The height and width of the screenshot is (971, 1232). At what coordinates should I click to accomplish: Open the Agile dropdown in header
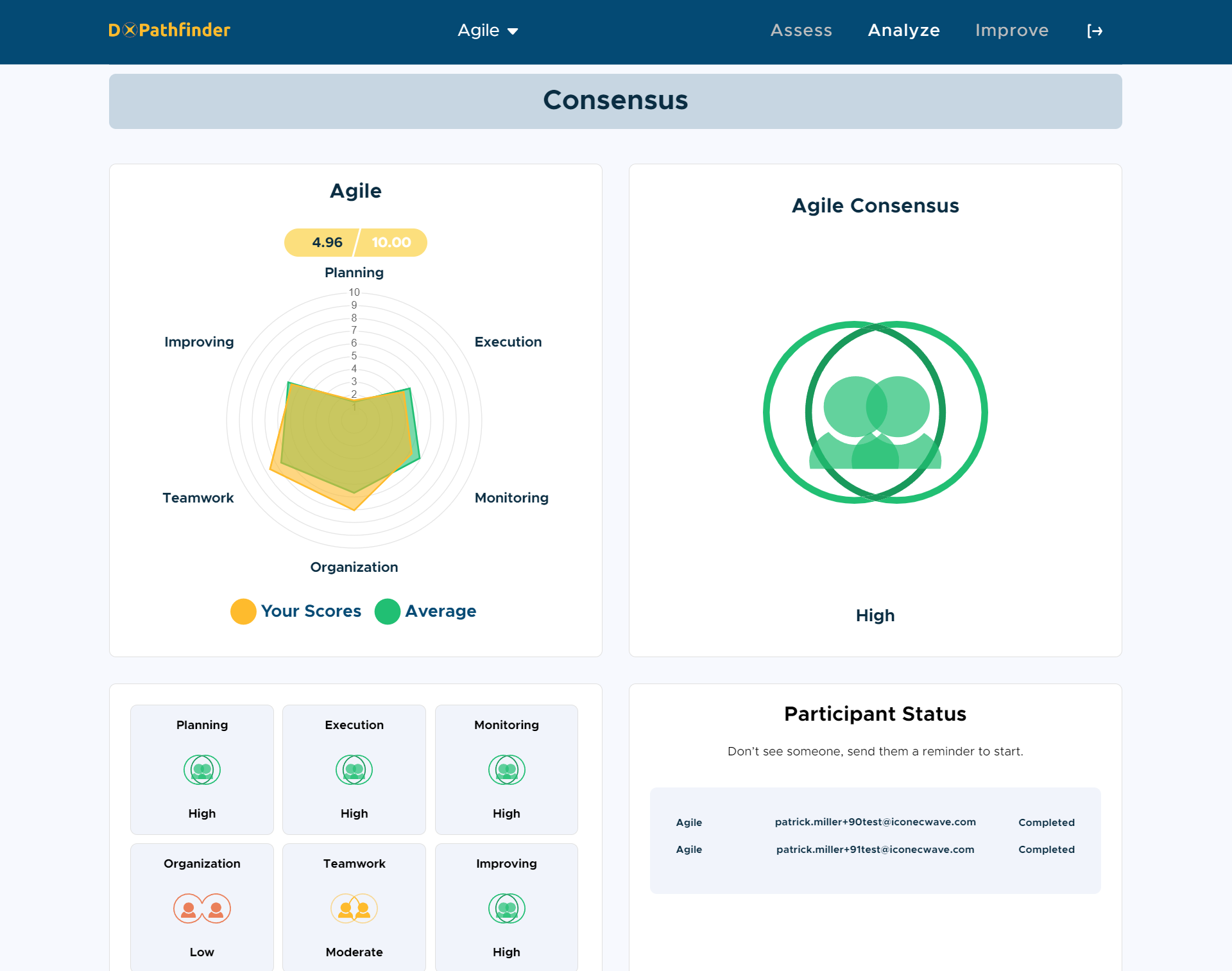pos(479,30)
